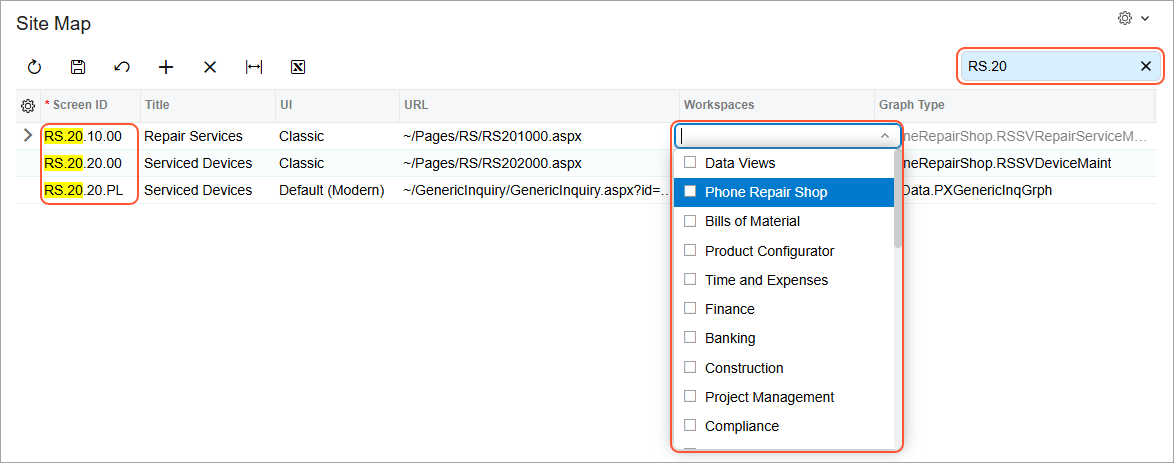
Task: Clear the RS.20 search text
Action: [x=1146, y=66]
